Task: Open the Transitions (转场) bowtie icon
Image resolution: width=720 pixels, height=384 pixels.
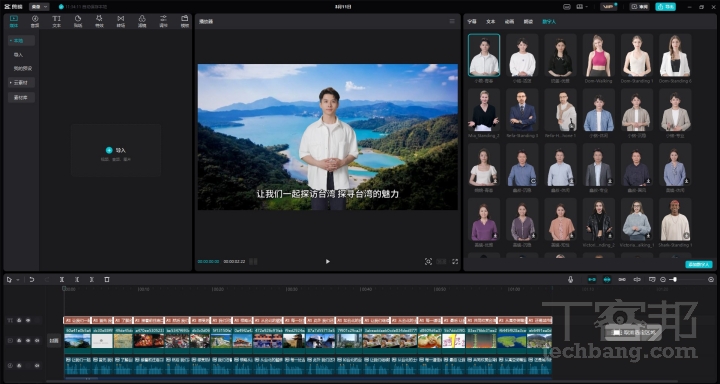Action: (x=121, y=21)
